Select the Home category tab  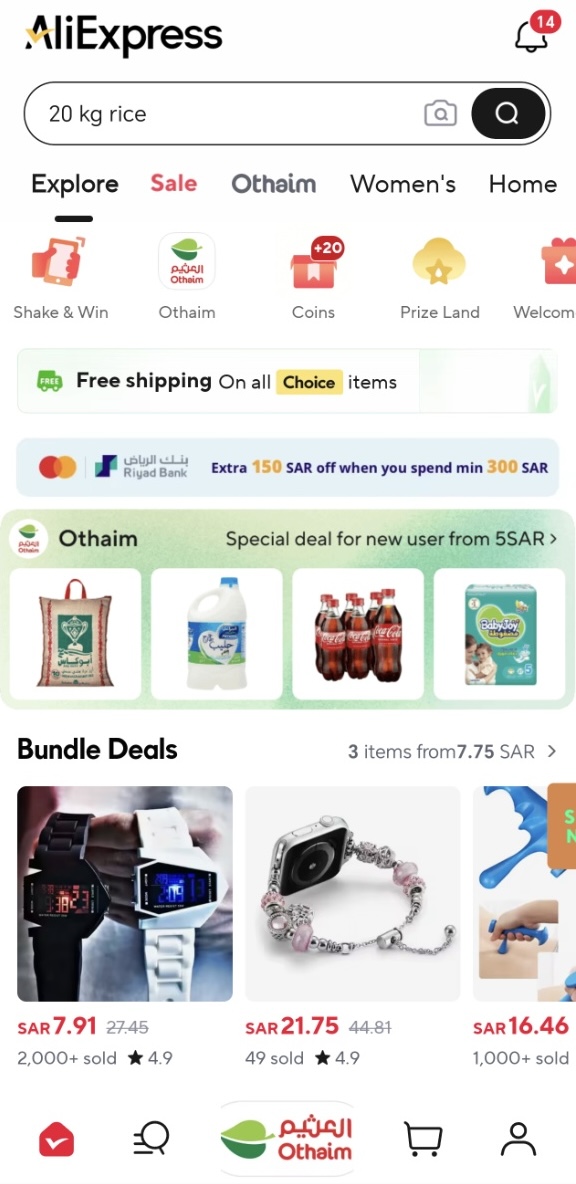click(x=523, y=183)
